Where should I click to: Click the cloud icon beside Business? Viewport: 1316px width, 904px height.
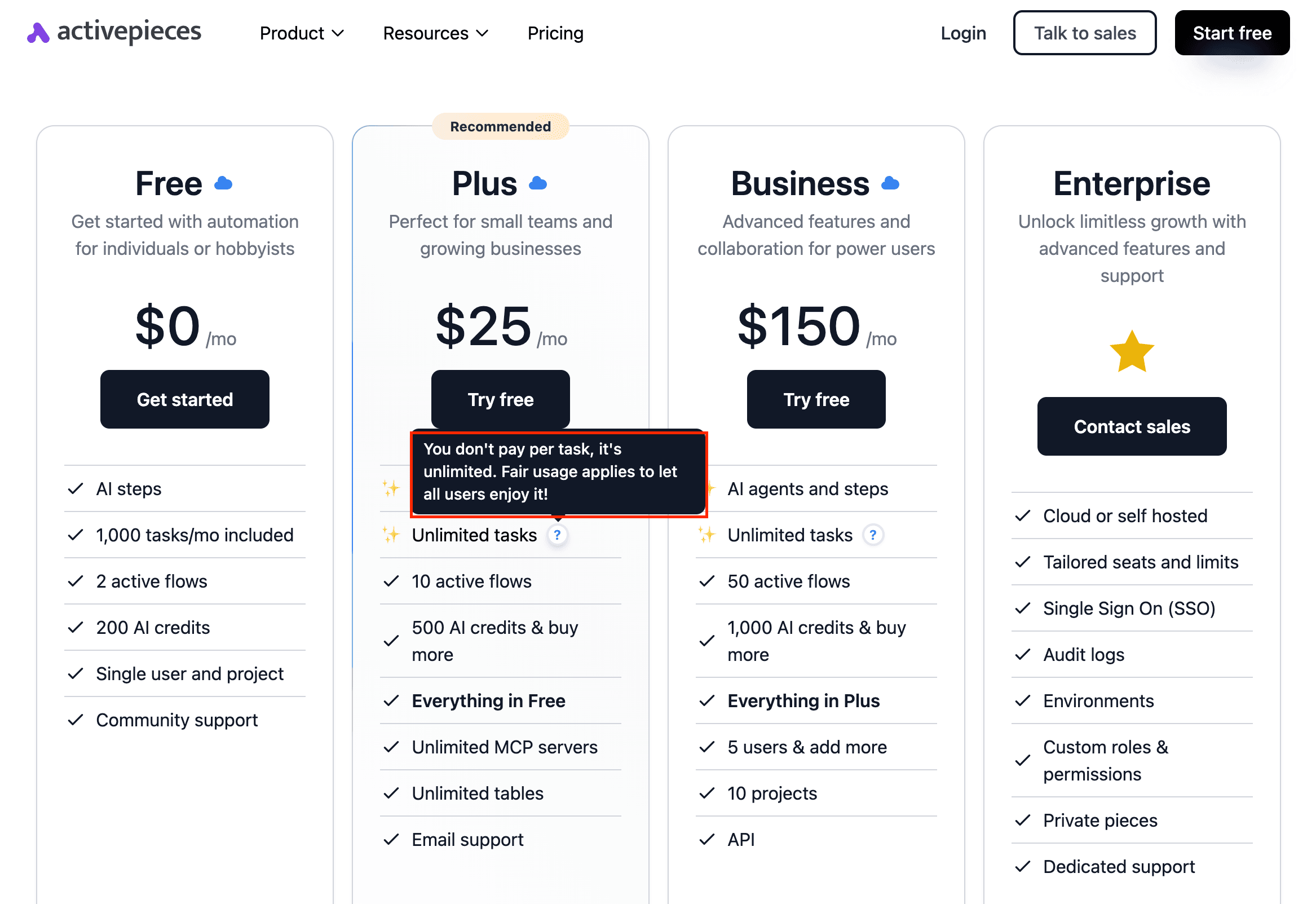pos(890,183)
